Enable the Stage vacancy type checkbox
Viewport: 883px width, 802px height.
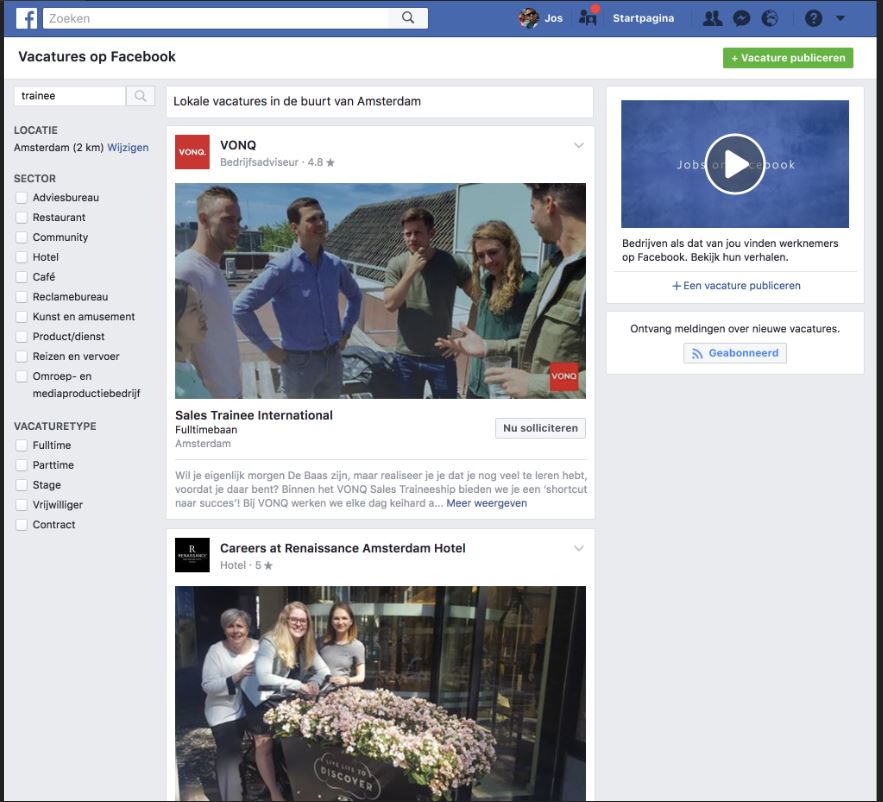point(21,484)
